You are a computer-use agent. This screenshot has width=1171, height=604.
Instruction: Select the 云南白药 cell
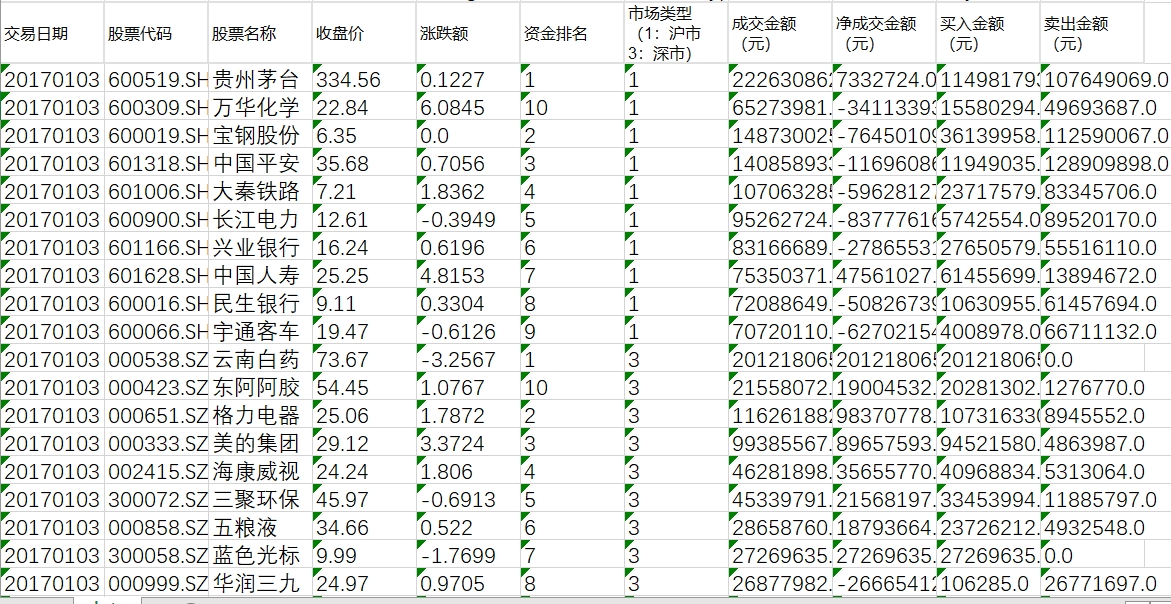(x=260, y=358)
